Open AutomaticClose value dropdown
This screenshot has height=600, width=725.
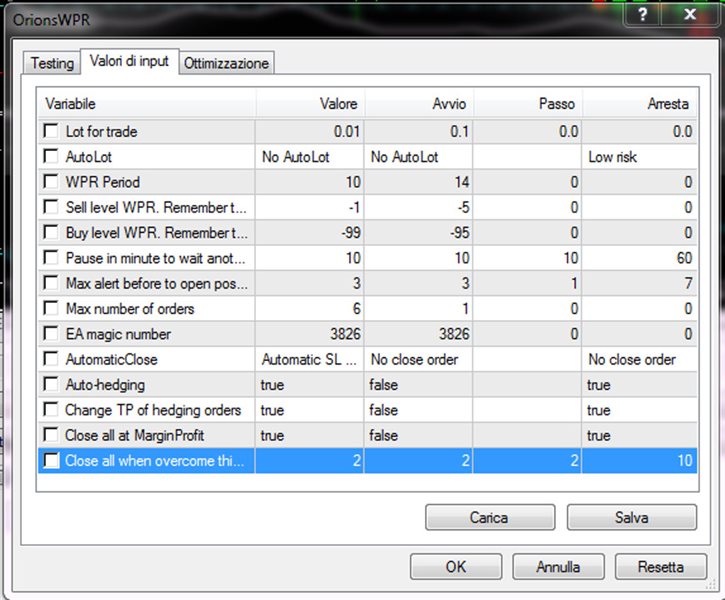tap(309, 360)
